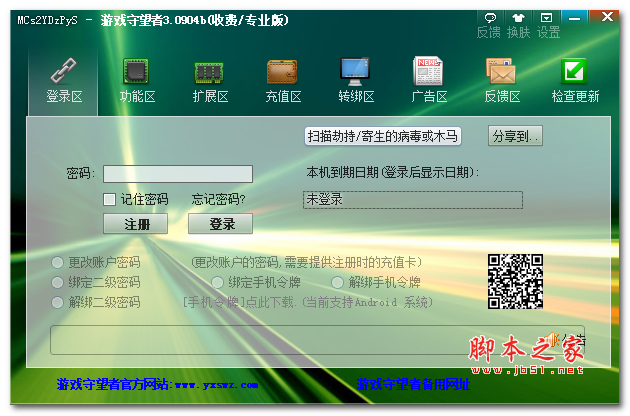The image size is (630, 416).
Task: Open the 游戏守望者官方网站 link
Action: coord(157,384)
